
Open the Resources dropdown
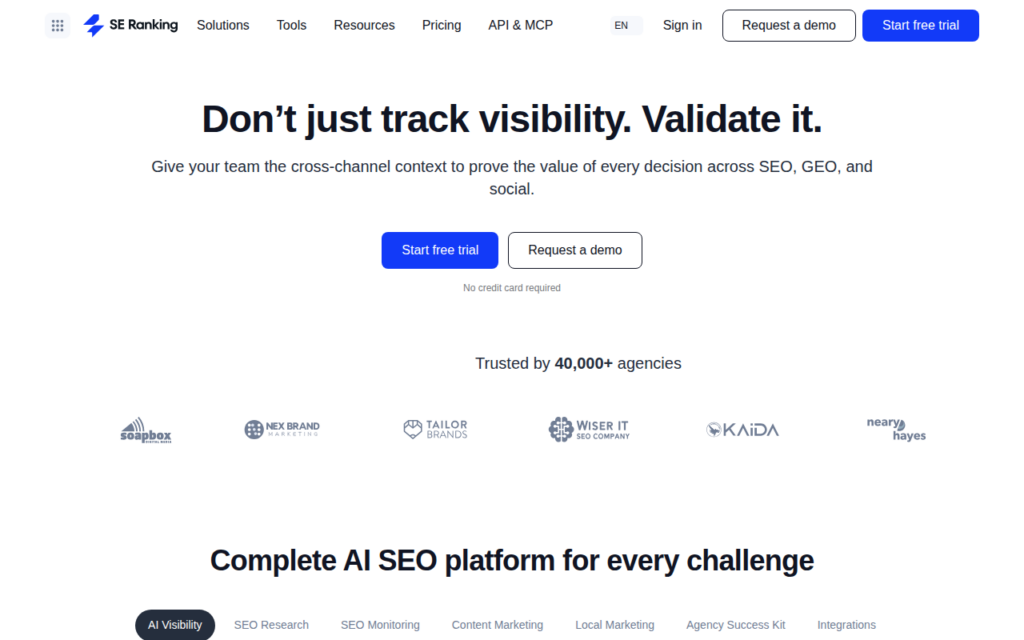(364, 25)
